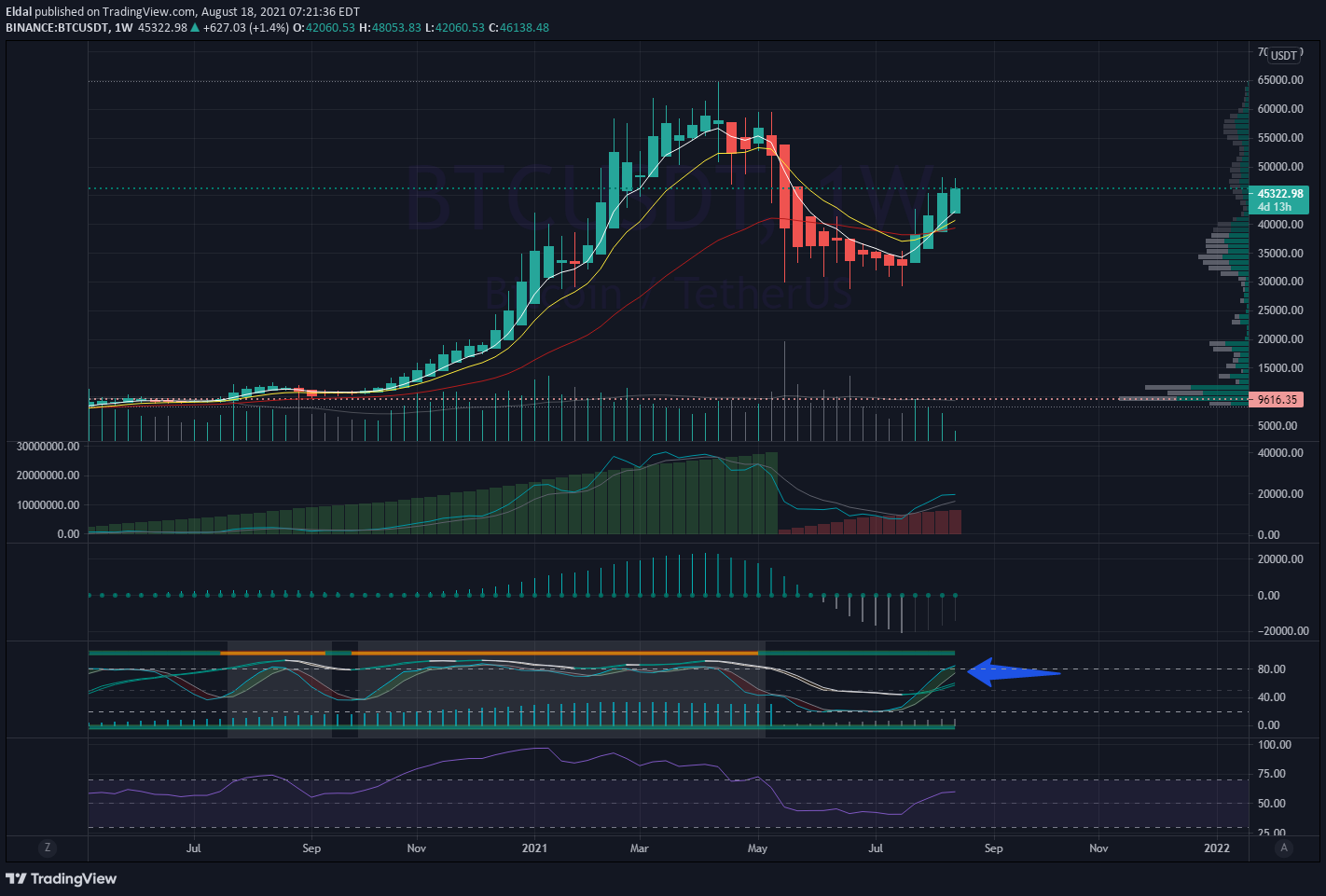Click the 65000.00 price axis label

pyautogui.click(x=1280, y=80)
